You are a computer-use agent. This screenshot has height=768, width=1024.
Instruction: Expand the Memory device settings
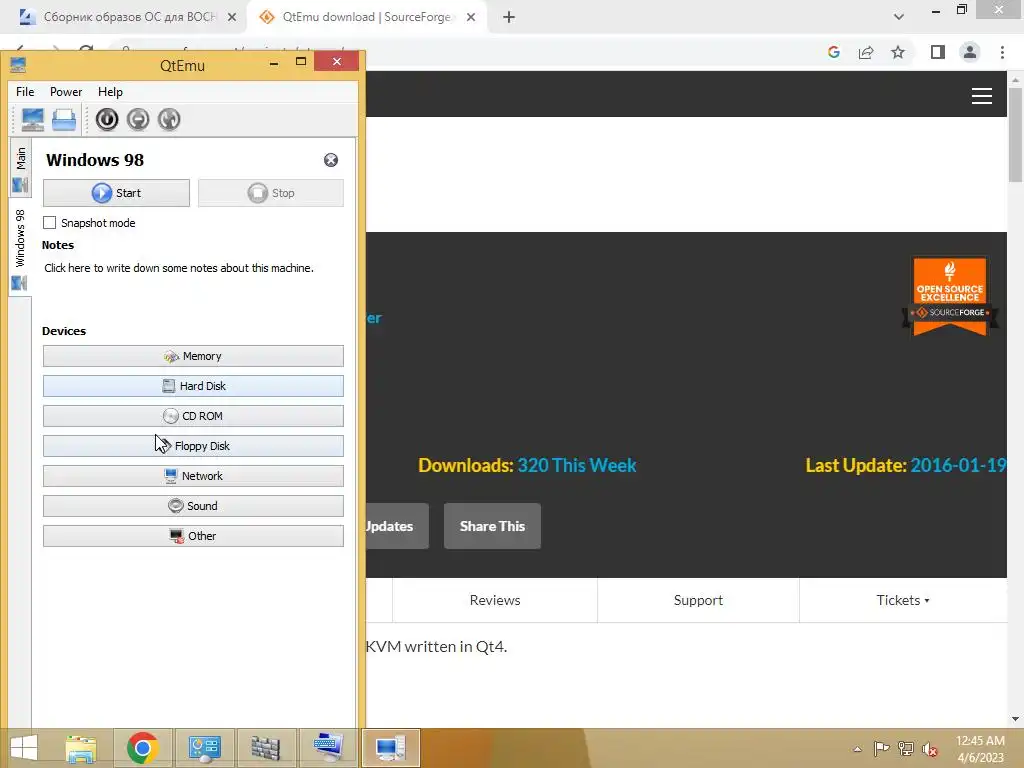tap(193, 357)
